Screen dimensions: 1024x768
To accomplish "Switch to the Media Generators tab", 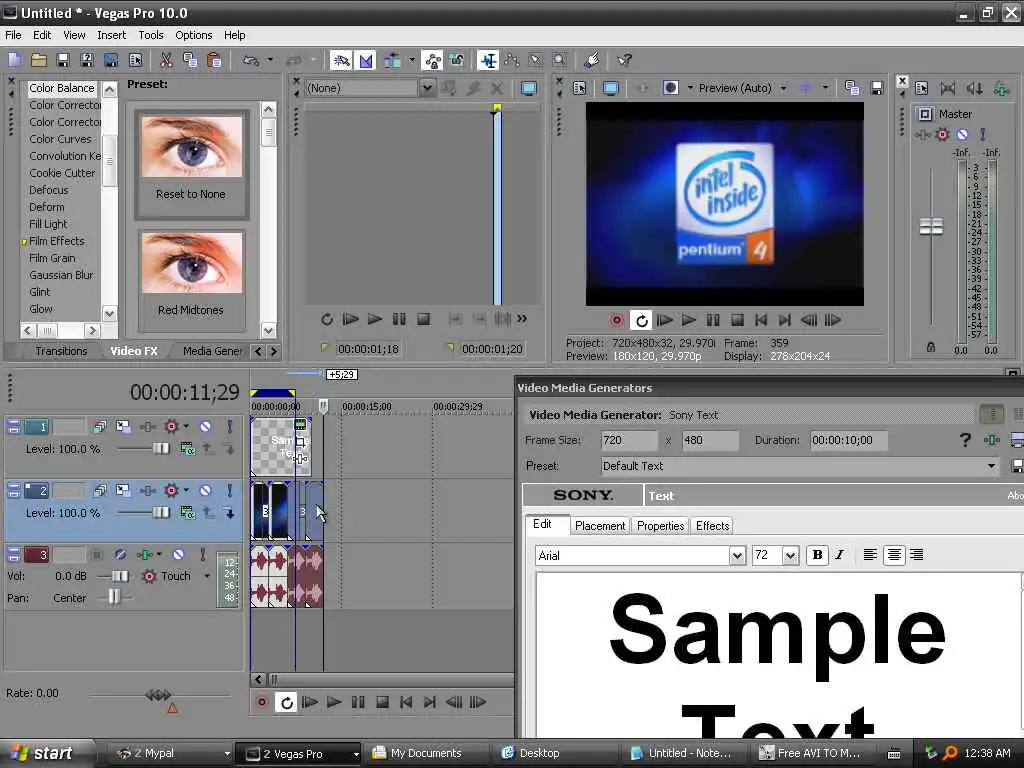I will 213,351.
